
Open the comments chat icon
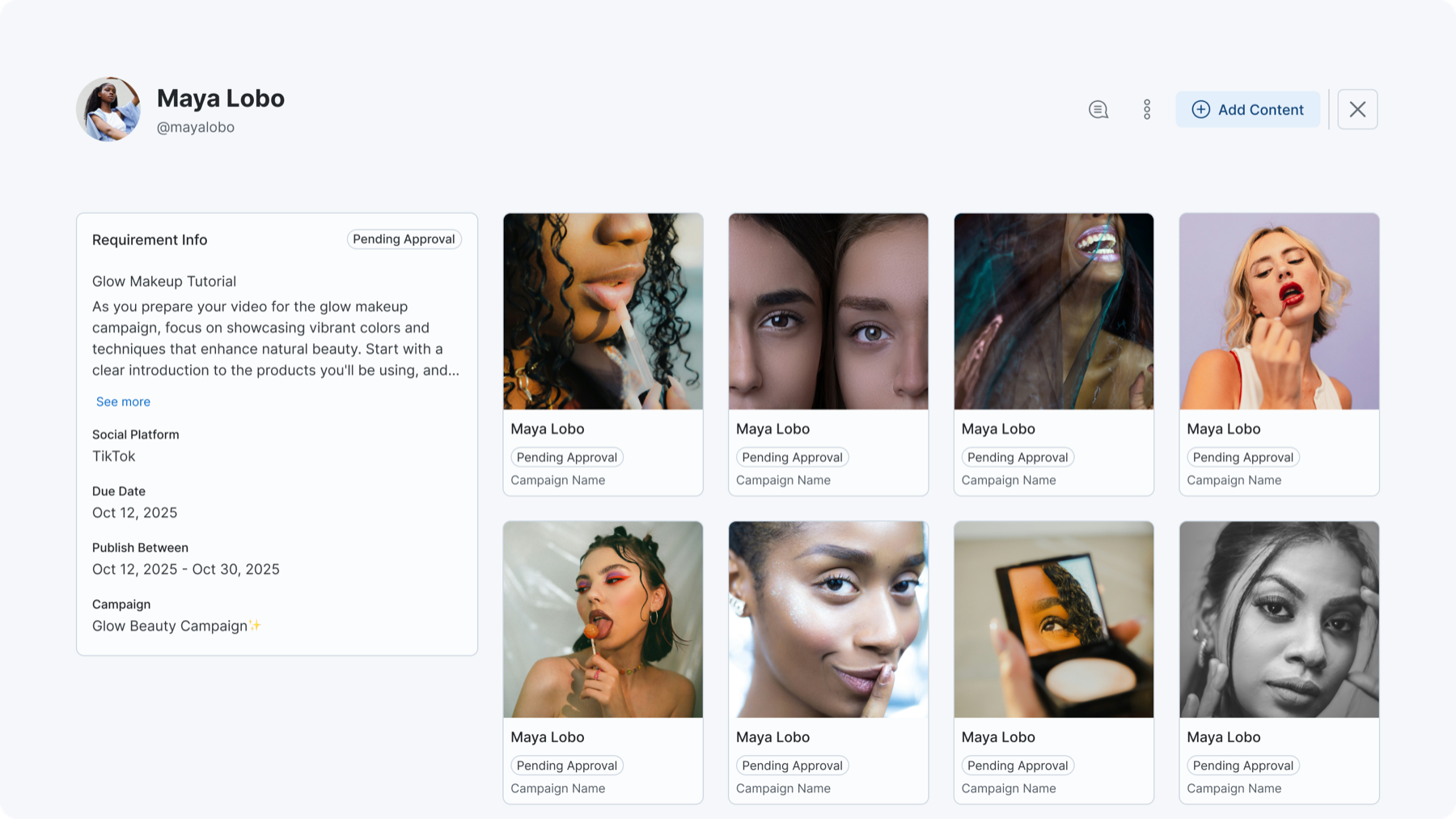click(1098, 109)
